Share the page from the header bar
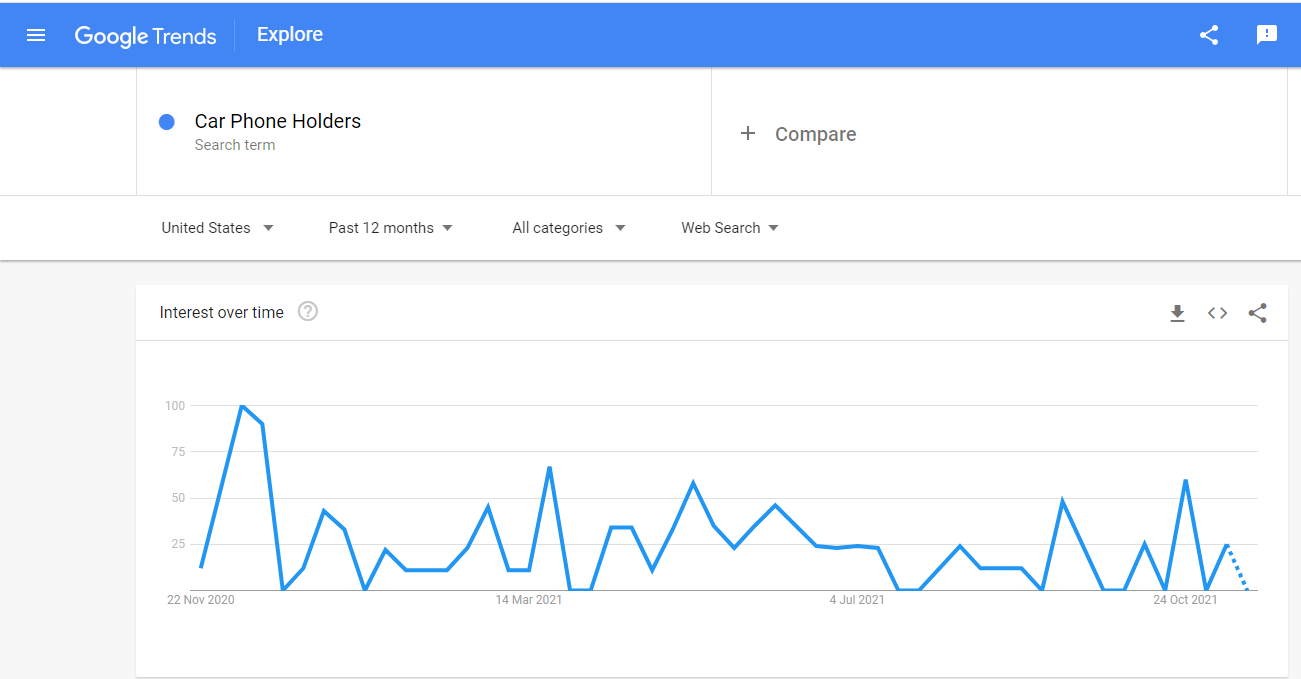The width and height of the screenshot is (1301, 679). coord(1209,35)
